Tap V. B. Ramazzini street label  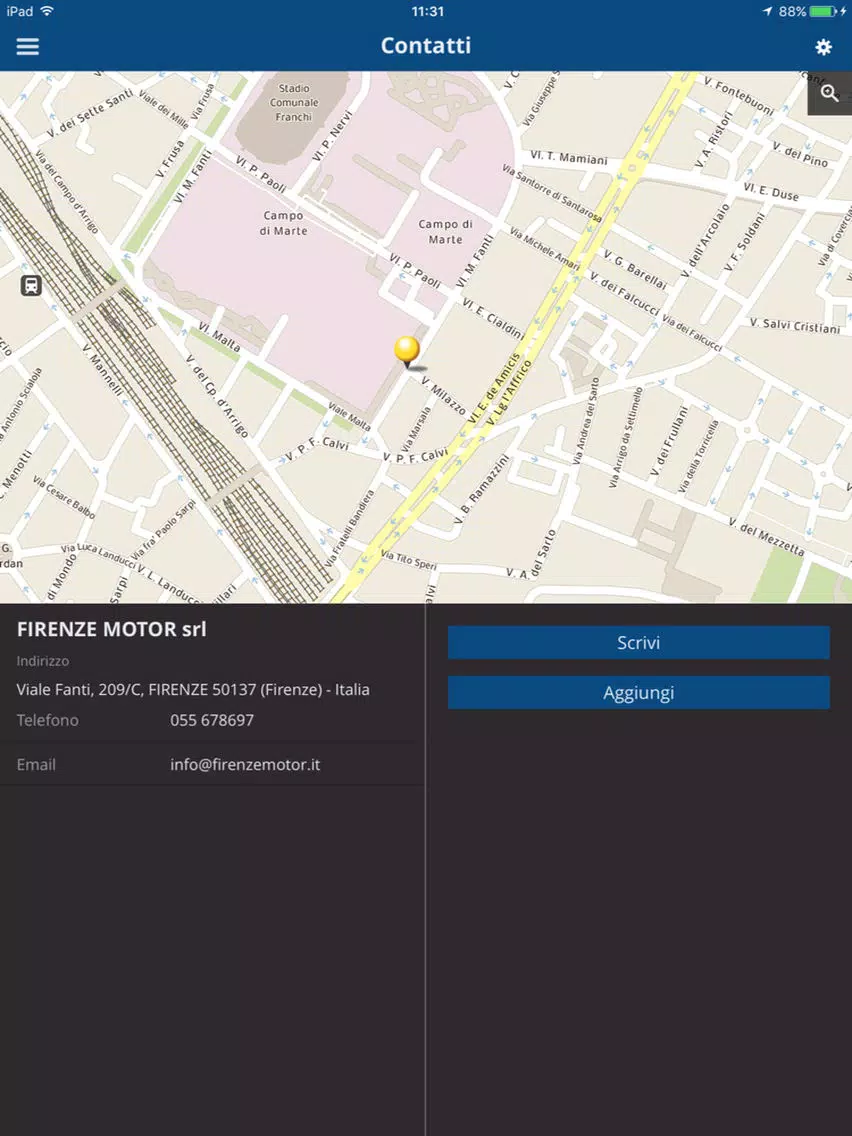tap(481, 490)
